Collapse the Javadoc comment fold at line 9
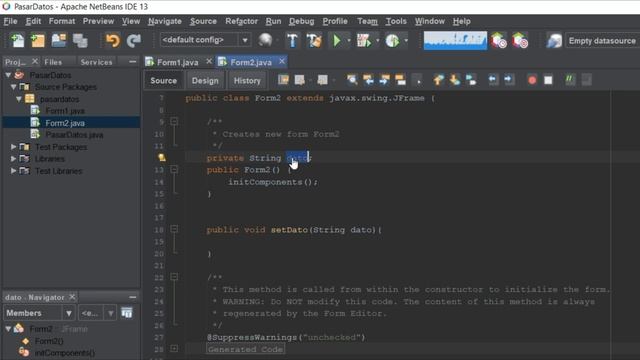Viewport: 640px width, 360px height. tap(174, 122)
